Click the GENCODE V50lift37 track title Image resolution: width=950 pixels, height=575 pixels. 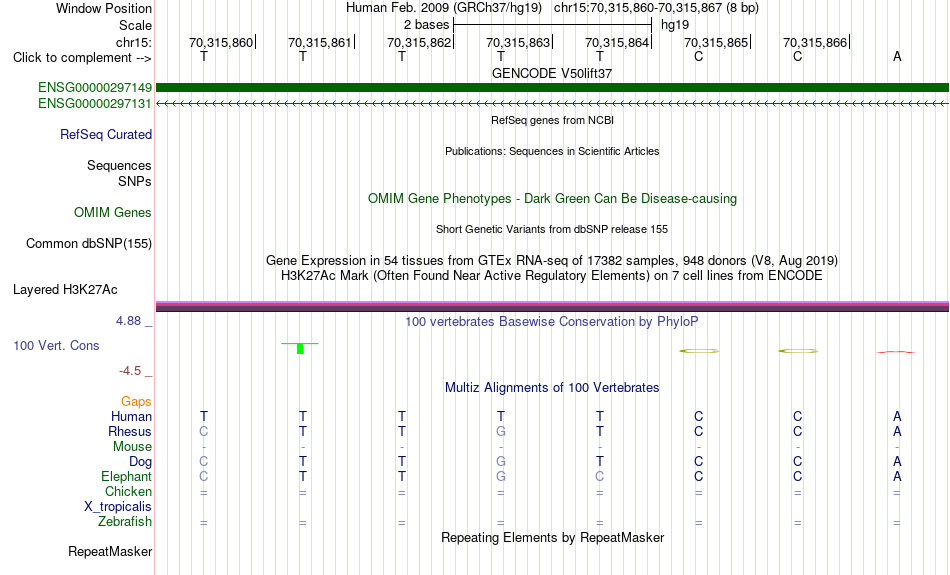pos(552,73)
